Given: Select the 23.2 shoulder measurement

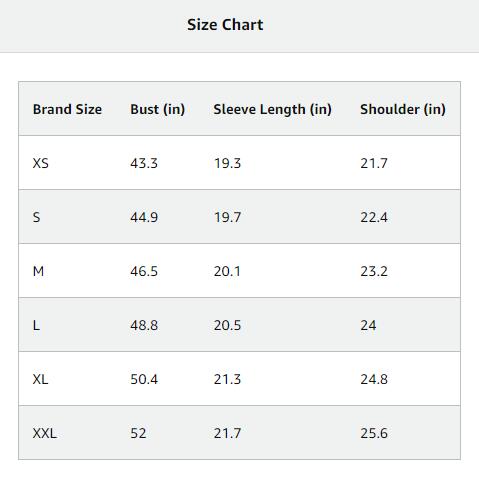Looking at the screenshot, I should click(374, 271).
